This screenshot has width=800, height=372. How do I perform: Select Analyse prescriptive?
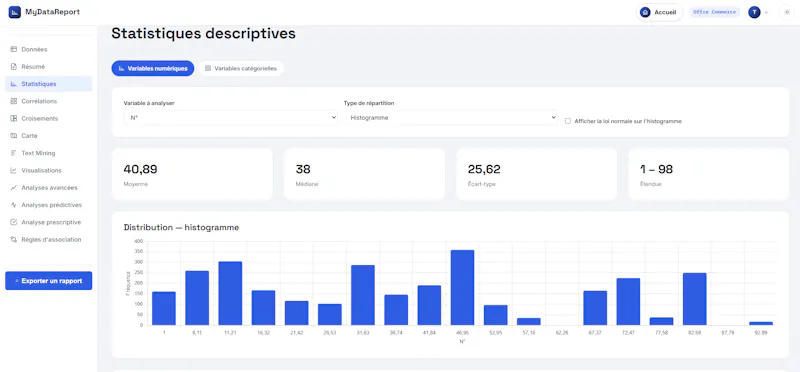[49, 222]
